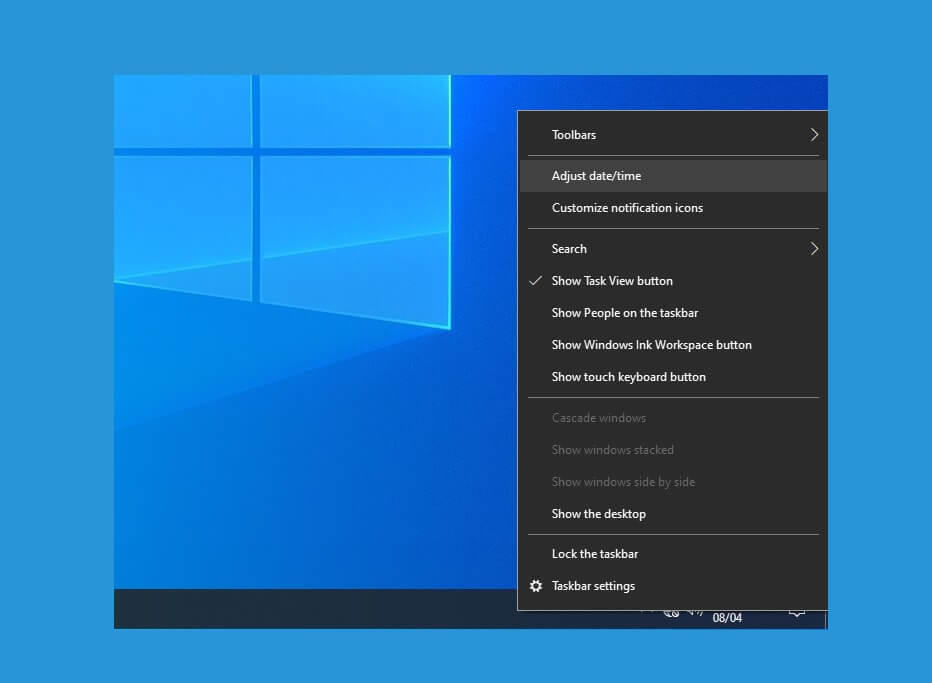Image resolution: width=932 pixels, height=683 pixels.
Task: Expand the Toolbars submenu
Action: [674, 134]
